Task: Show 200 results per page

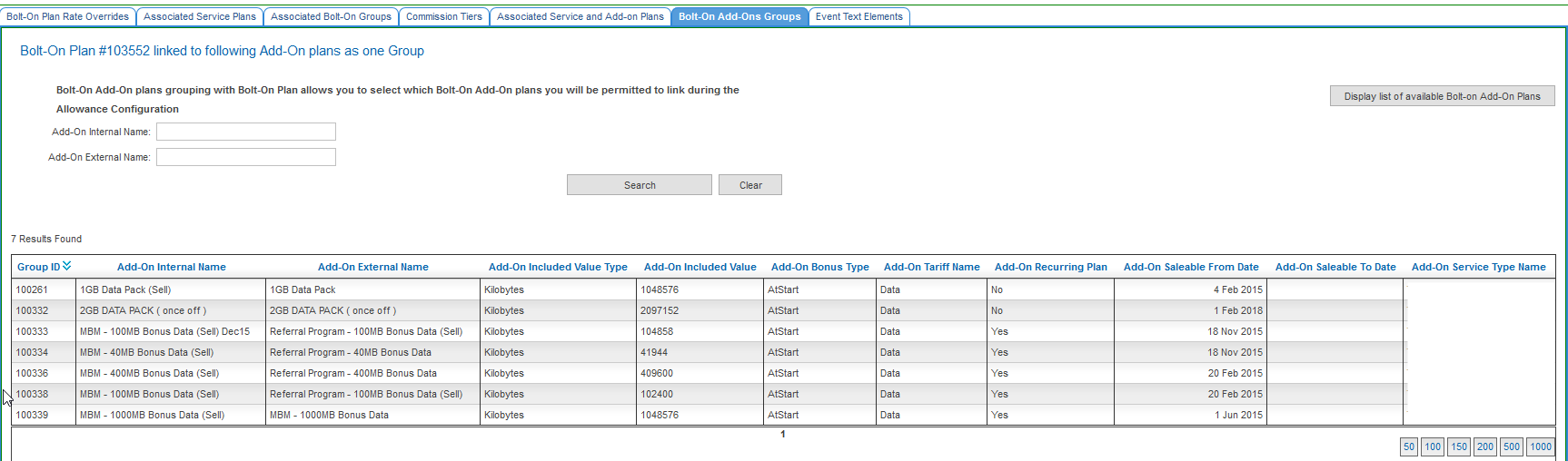Action: [1485, 446]
